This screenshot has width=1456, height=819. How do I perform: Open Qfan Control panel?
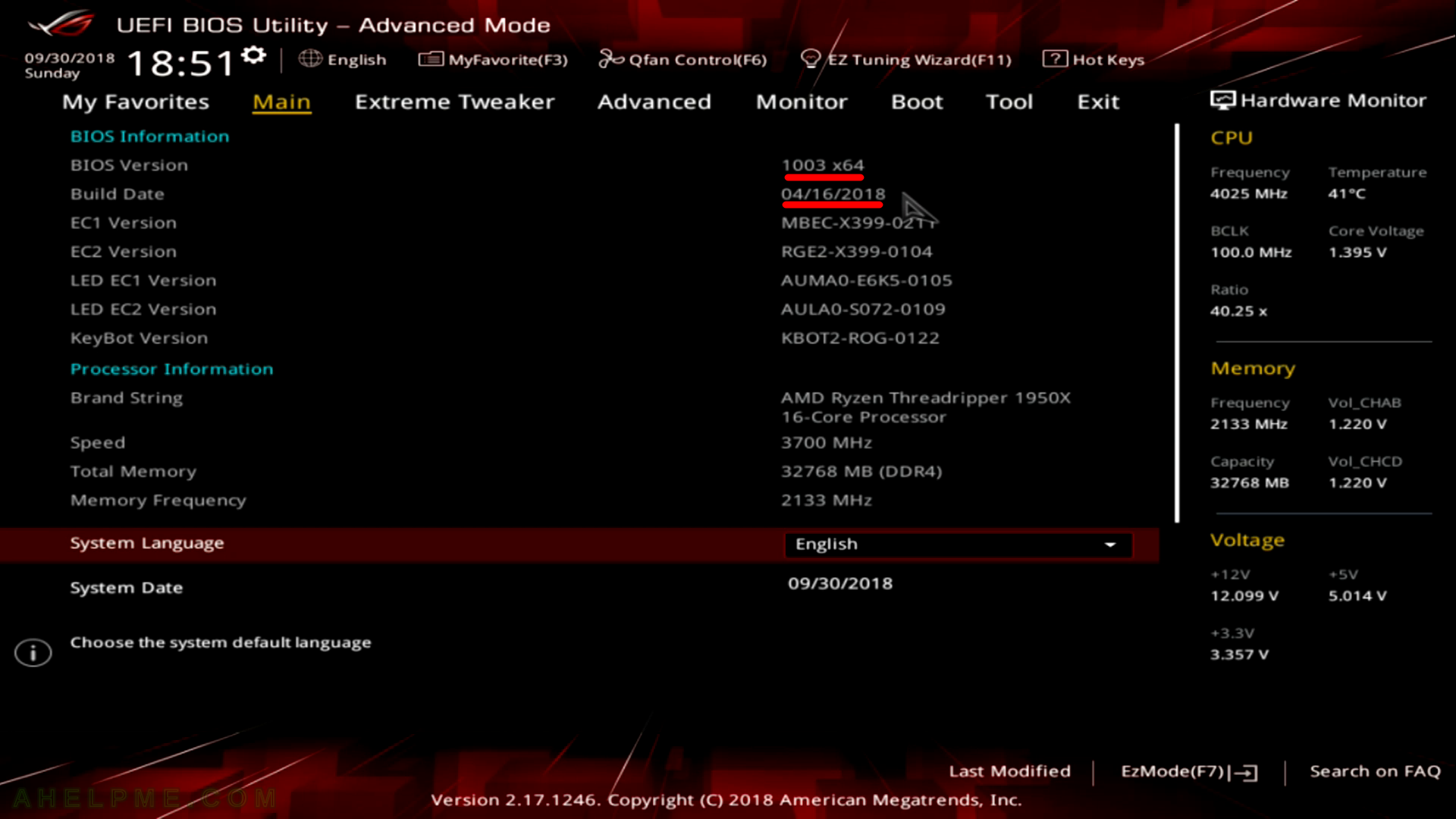pyautogui.click(x=684, y=59)
